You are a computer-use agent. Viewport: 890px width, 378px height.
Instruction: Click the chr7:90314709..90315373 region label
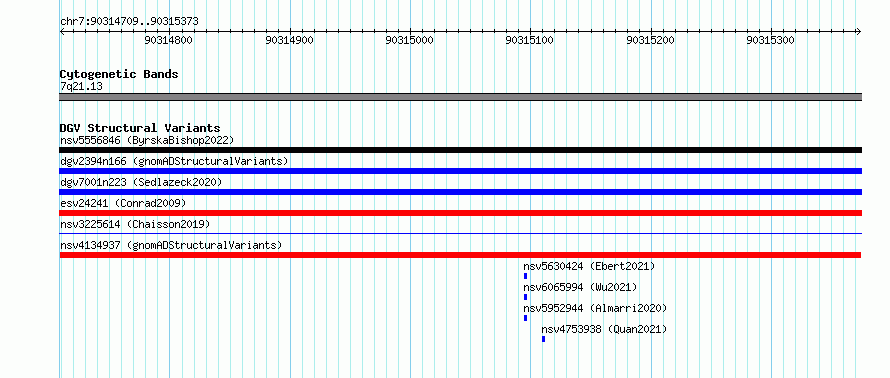129,22
